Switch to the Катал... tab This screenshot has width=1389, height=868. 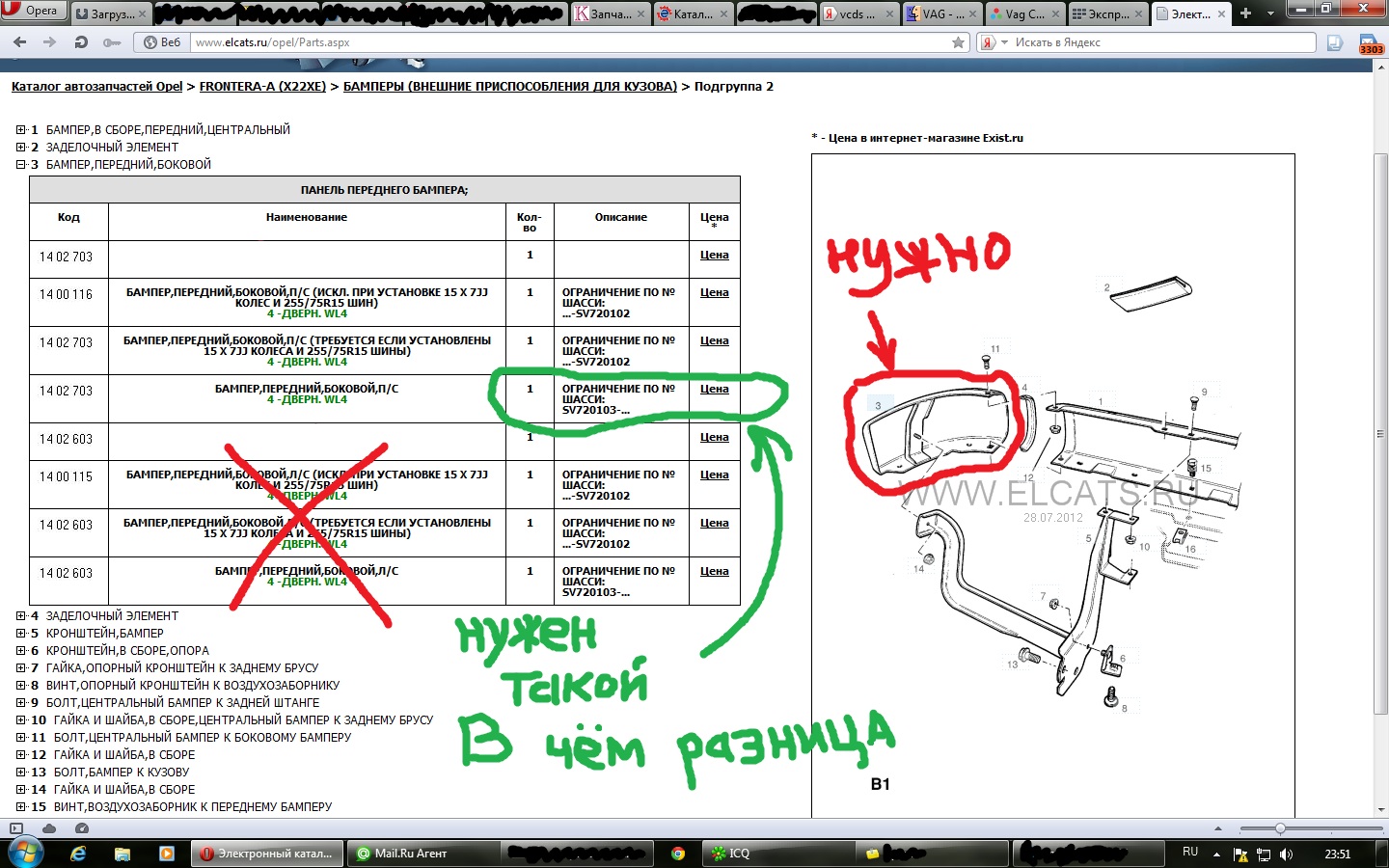(x=693, y=14)
